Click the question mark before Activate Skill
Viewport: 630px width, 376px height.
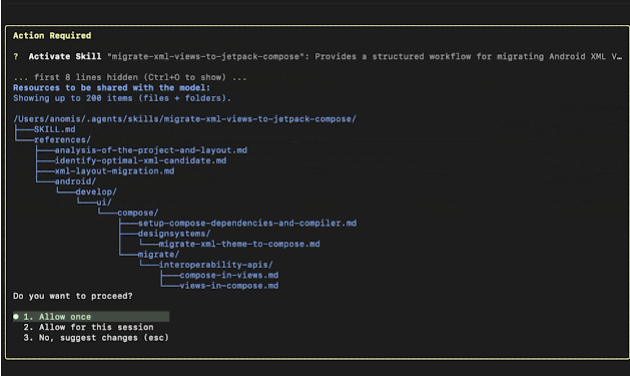tap(16, 56)
